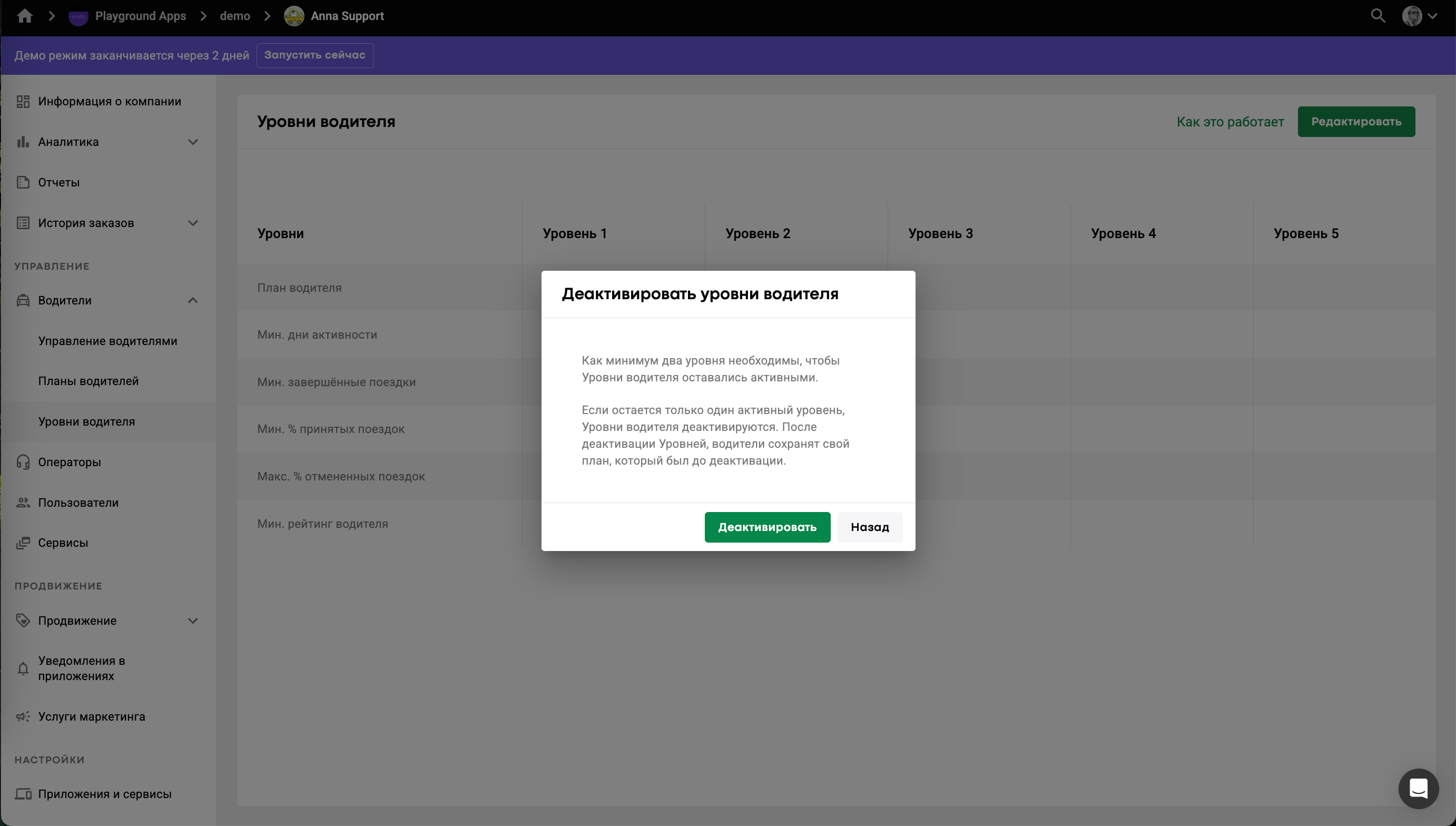
Task: Click the Users people icon
Action: [23, 503]
